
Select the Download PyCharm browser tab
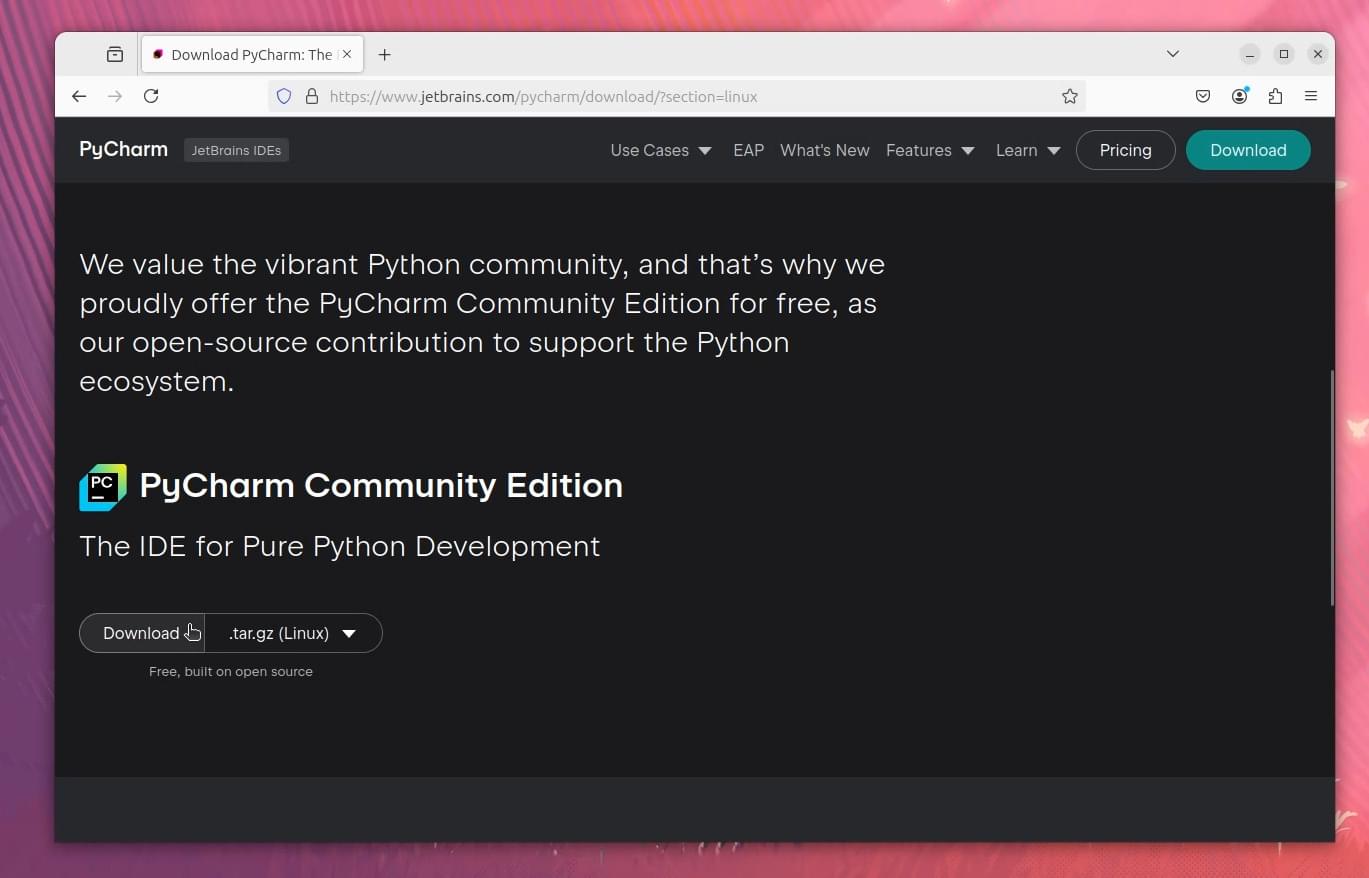pos(252,54)
